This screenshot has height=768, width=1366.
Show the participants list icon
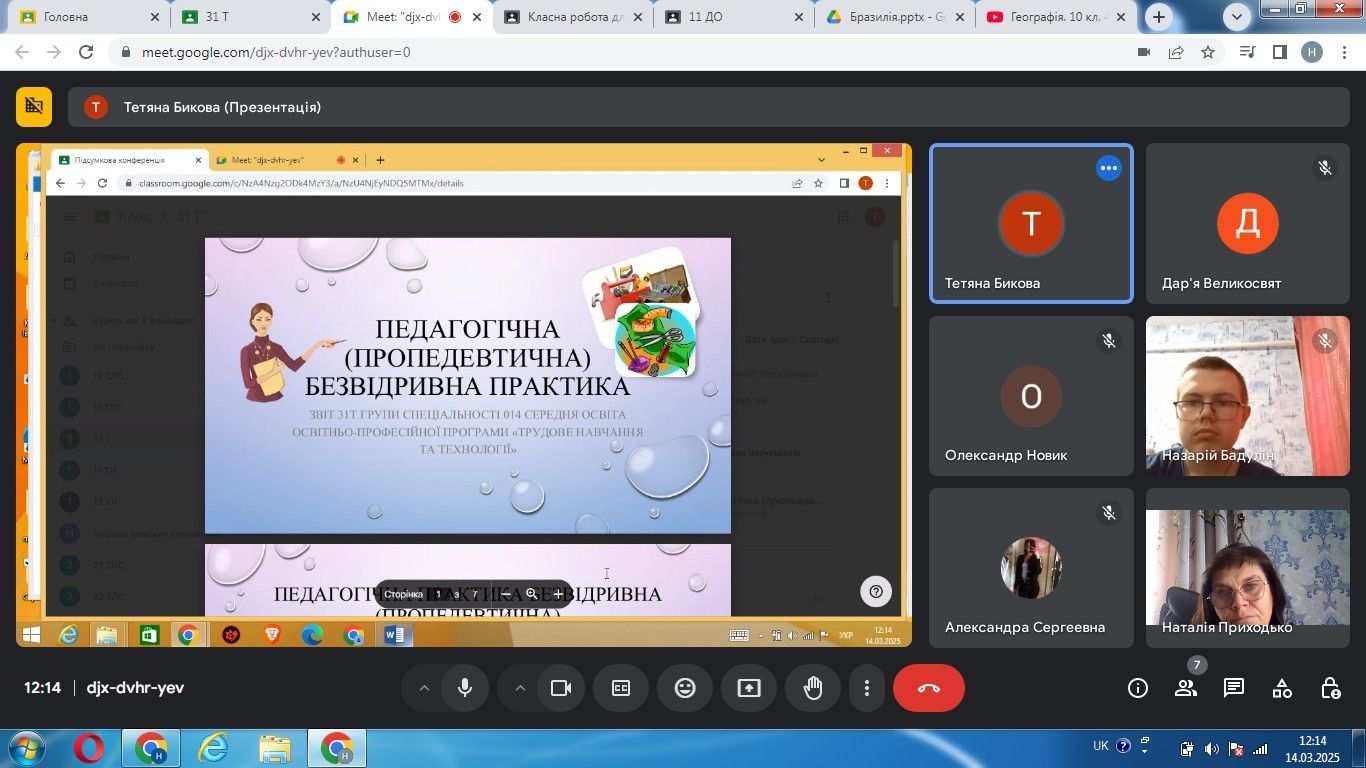tap(1186, 688)
